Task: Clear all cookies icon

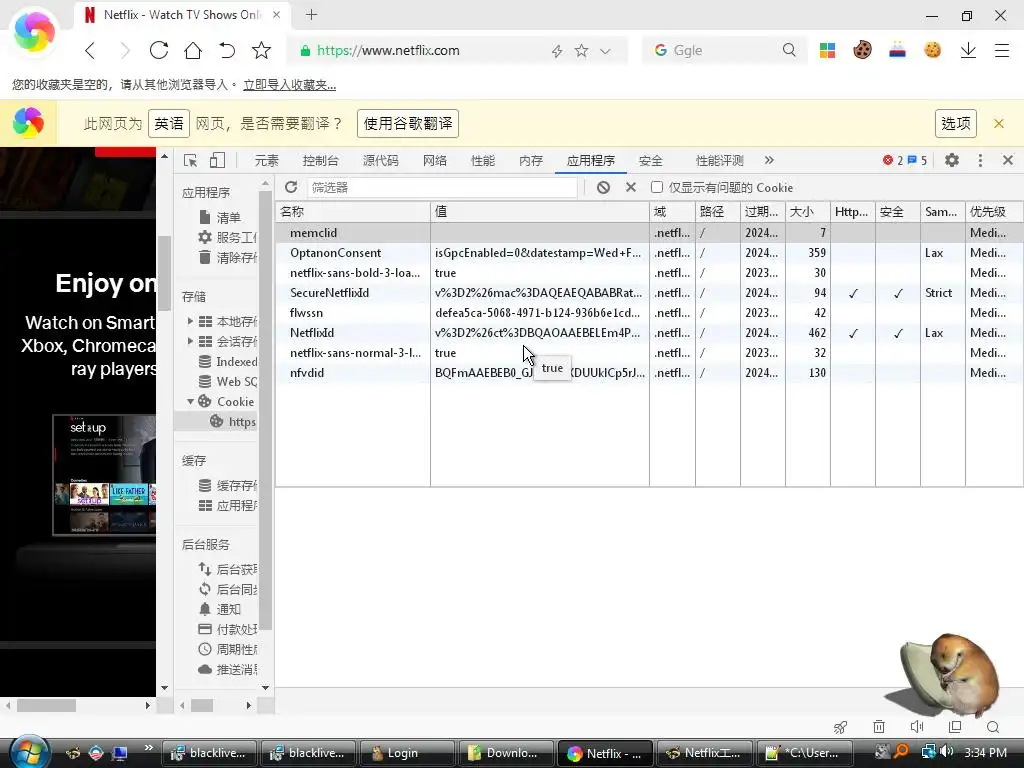Action: [603, 187]
